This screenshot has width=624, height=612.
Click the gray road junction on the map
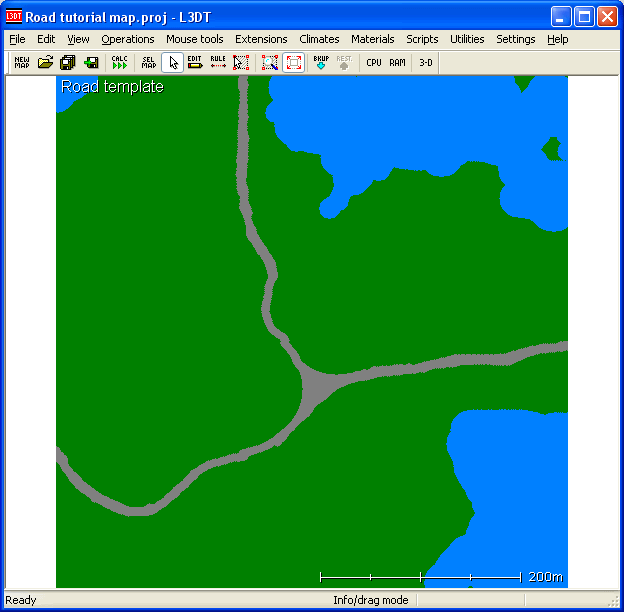pos(315,386)
